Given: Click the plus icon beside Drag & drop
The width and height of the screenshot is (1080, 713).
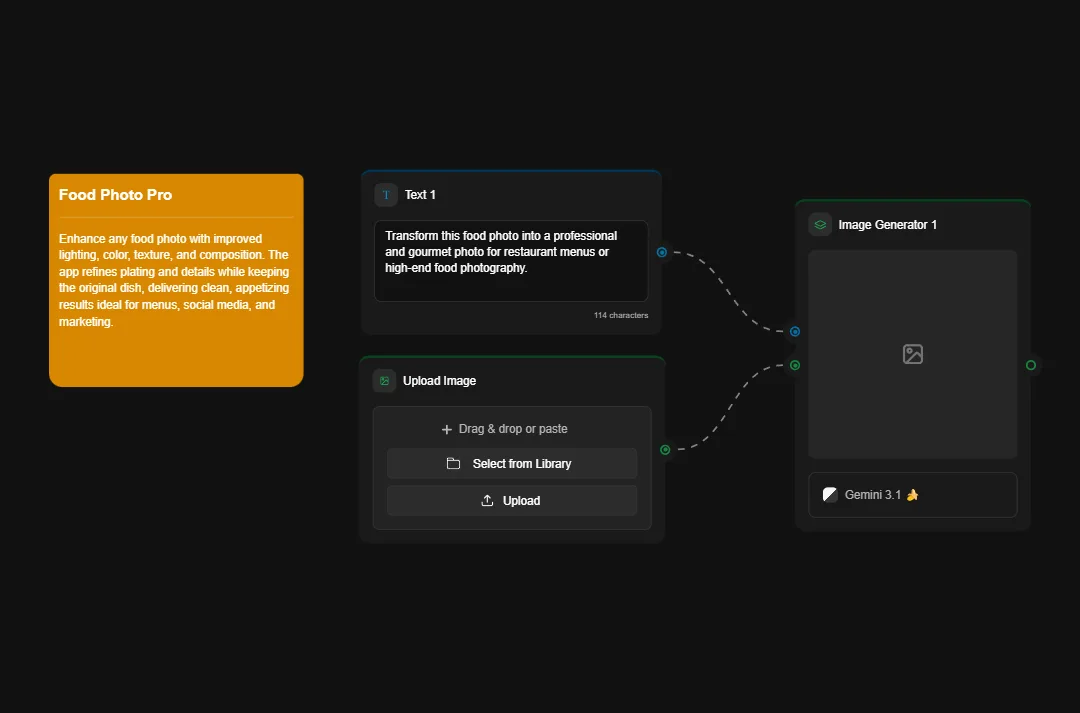Looking at the screenshot, I should (x=447, y=429).
